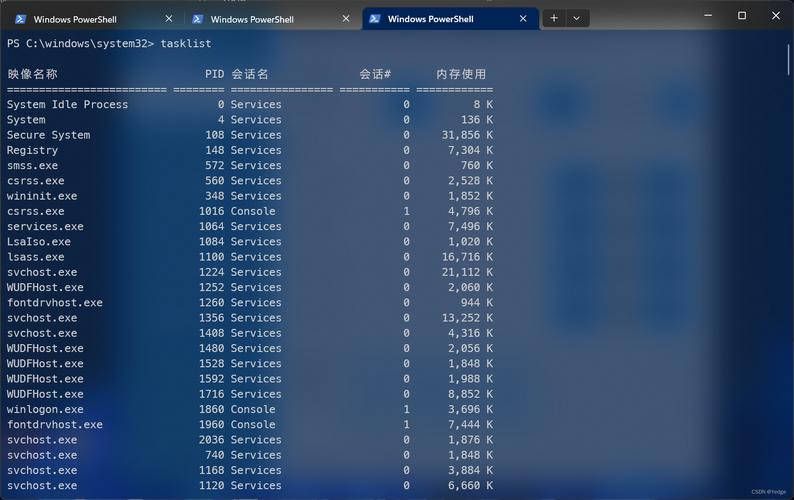Close the terminal window
Viewport: 794px width, 500px height.
pos(776,16)
